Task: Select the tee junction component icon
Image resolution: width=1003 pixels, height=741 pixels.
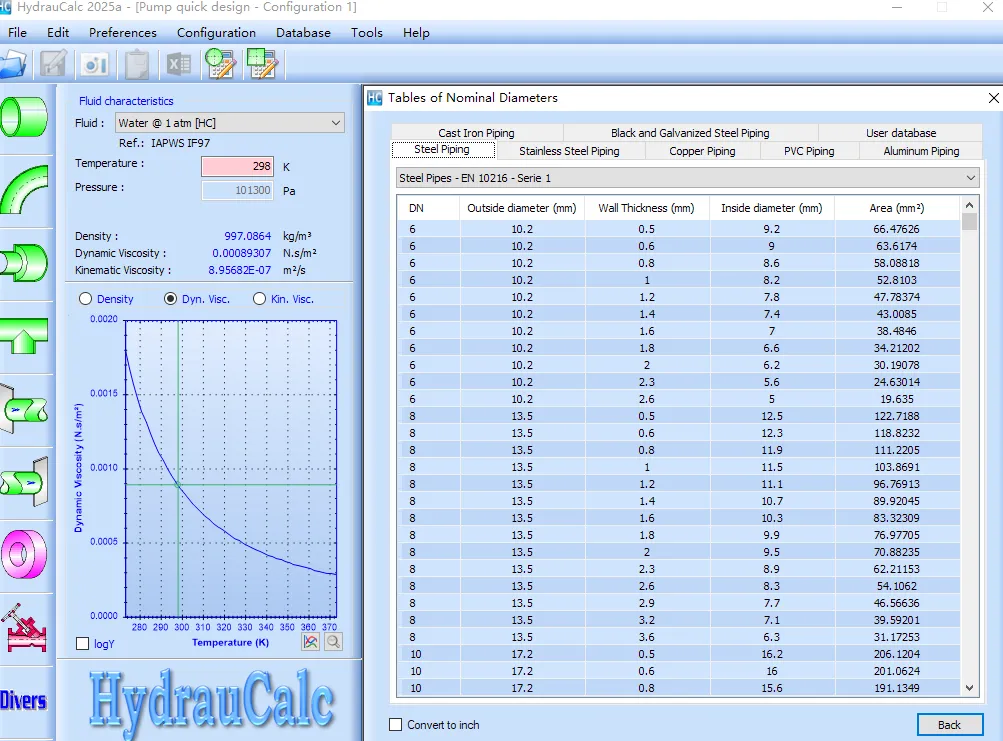Action: click(24, 335)
